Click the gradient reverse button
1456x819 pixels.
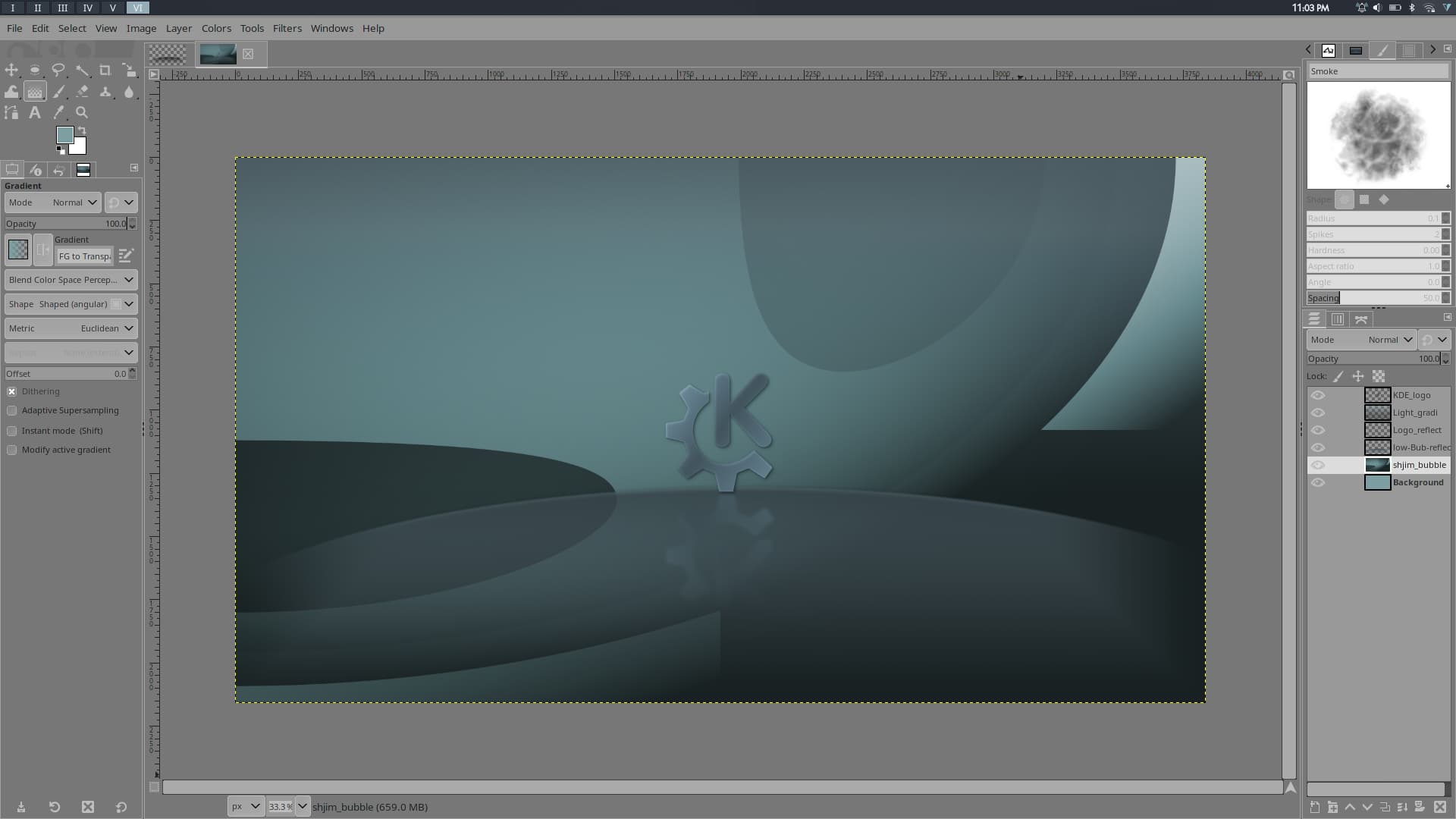pyautogui.click(x=43, y=249)
